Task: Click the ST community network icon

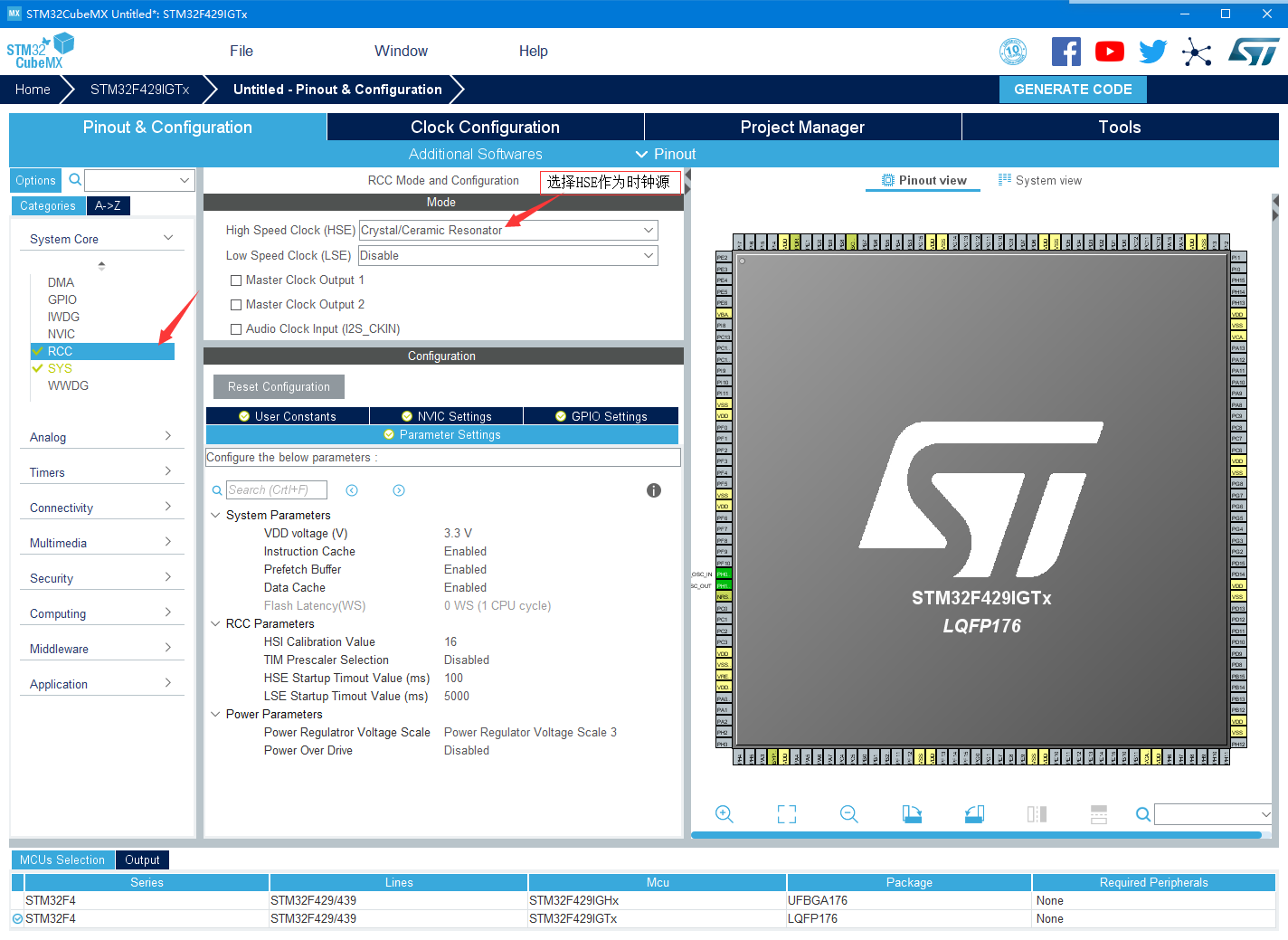Action: pos(1197,52)
